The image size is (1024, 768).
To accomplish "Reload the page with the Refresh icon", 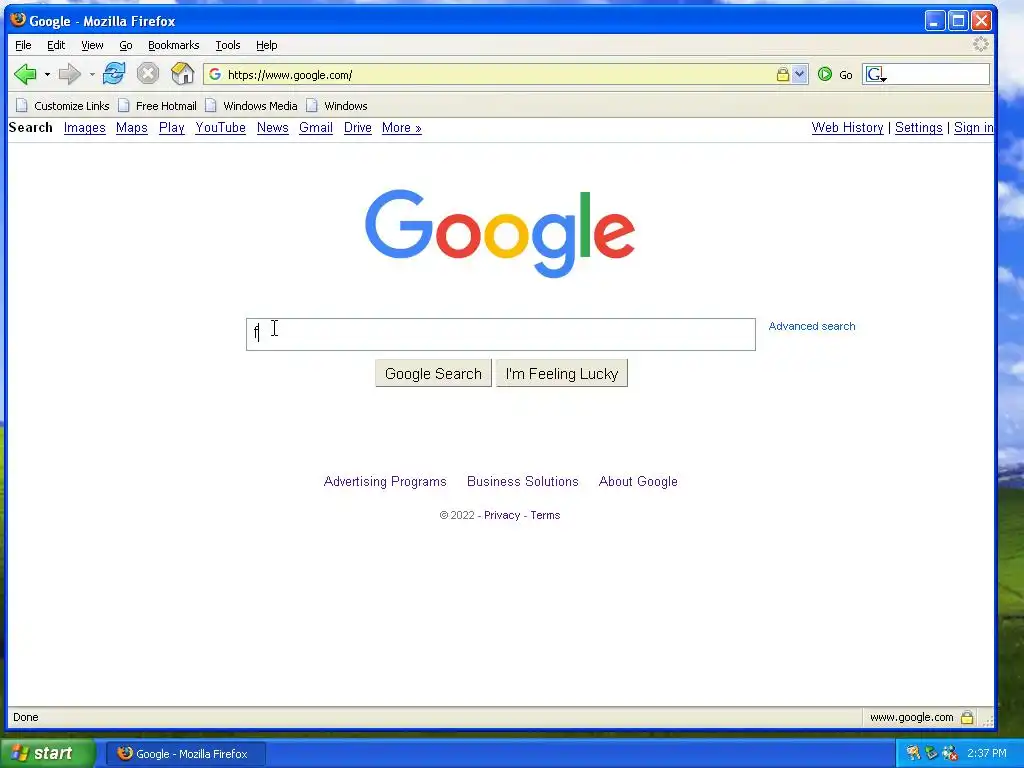I will click(x=114, y=74).
